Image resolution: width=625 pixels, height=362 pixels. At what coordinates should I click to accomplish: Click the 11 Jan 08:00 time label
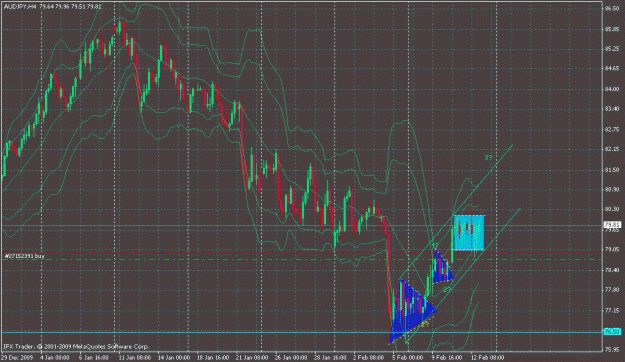134,358
